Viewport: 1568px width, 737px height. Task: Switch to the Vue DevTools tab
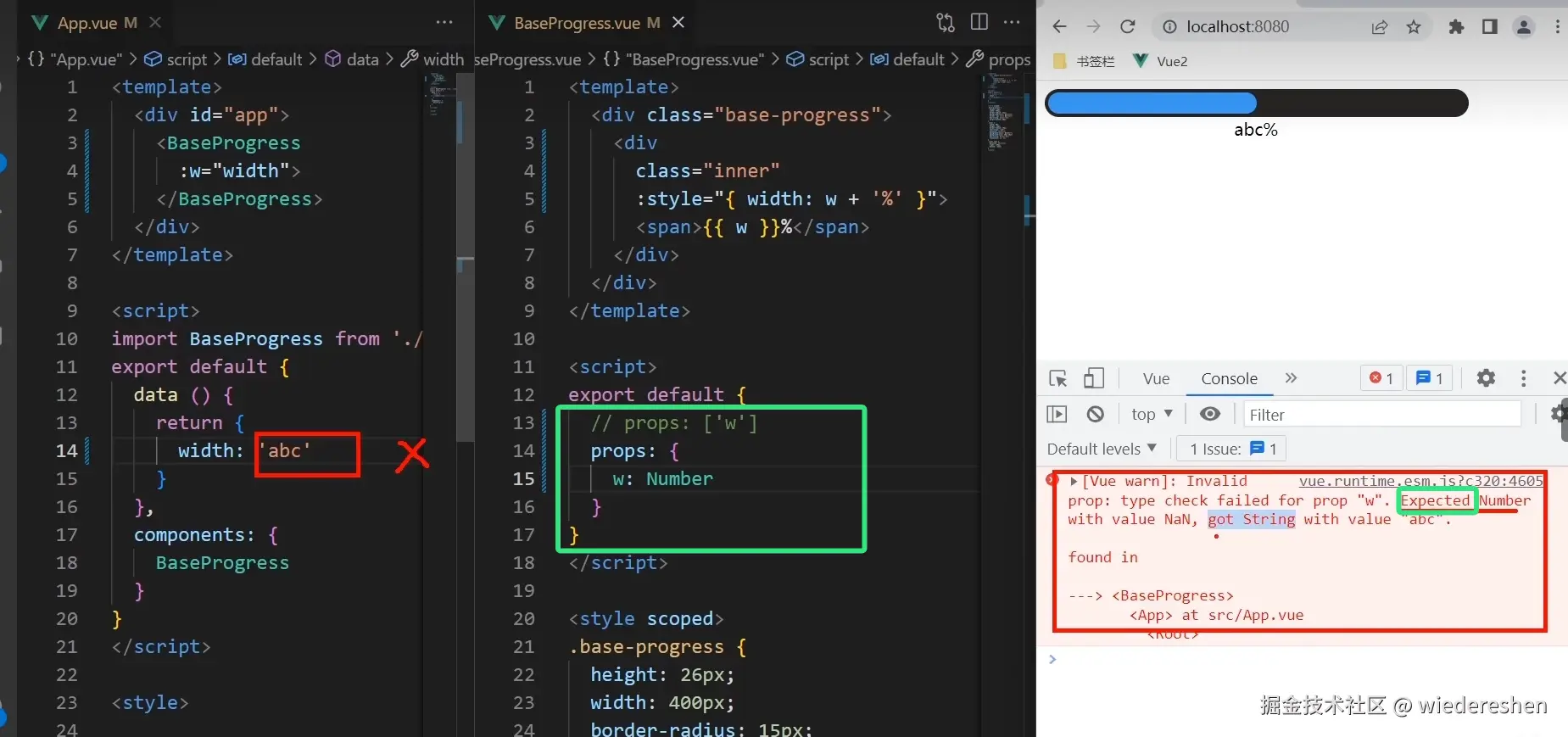point(1156,379)
